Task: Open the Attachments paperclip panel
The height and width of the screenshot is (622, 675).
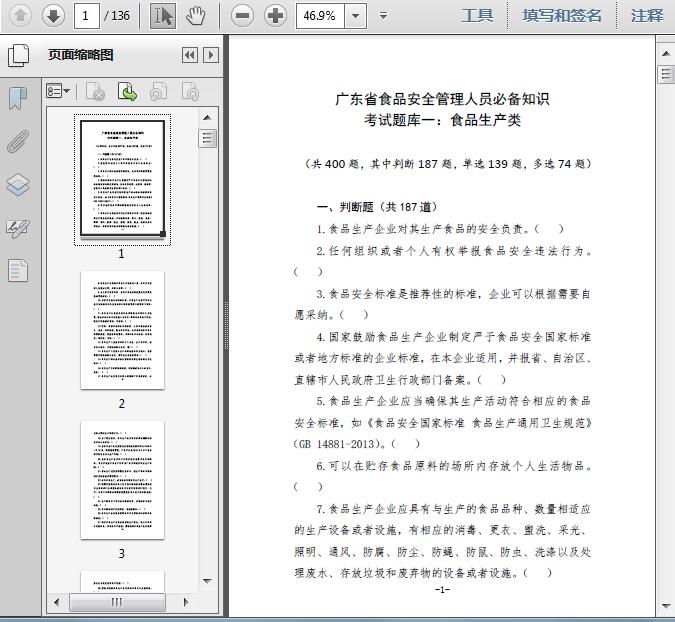Action: click(18, 141)
